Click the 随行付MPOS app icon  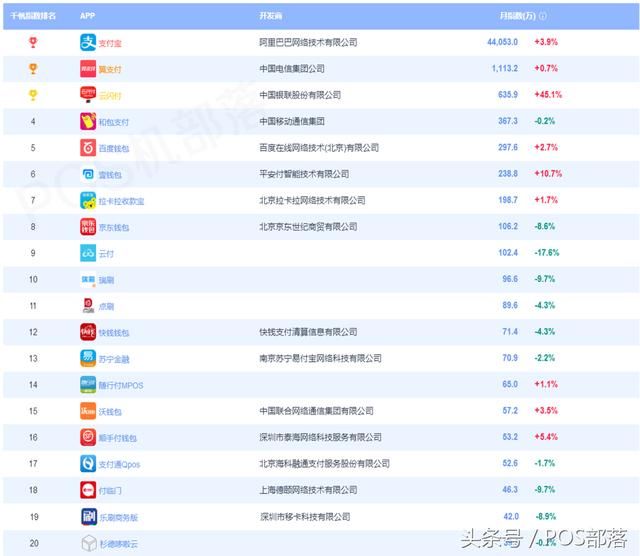(x=88, y=385)
